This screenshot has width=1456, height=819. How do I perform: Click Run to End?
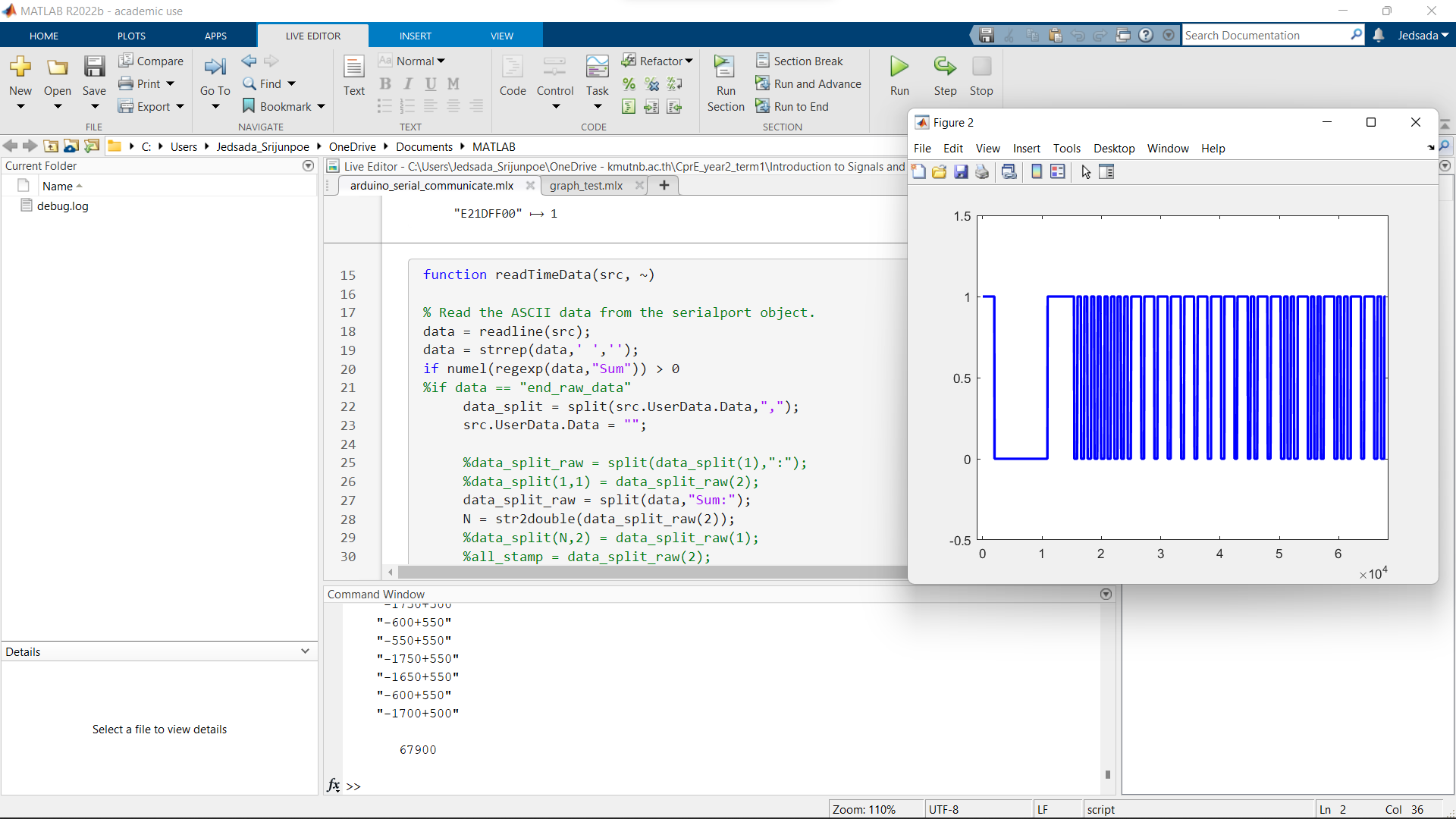[792, 106]
